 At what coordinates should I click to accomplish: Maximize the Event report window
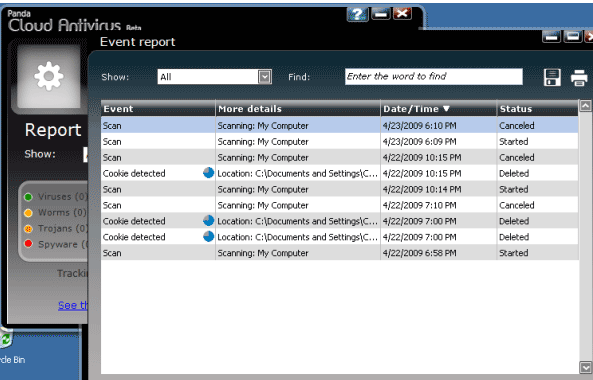click(573, 37)
